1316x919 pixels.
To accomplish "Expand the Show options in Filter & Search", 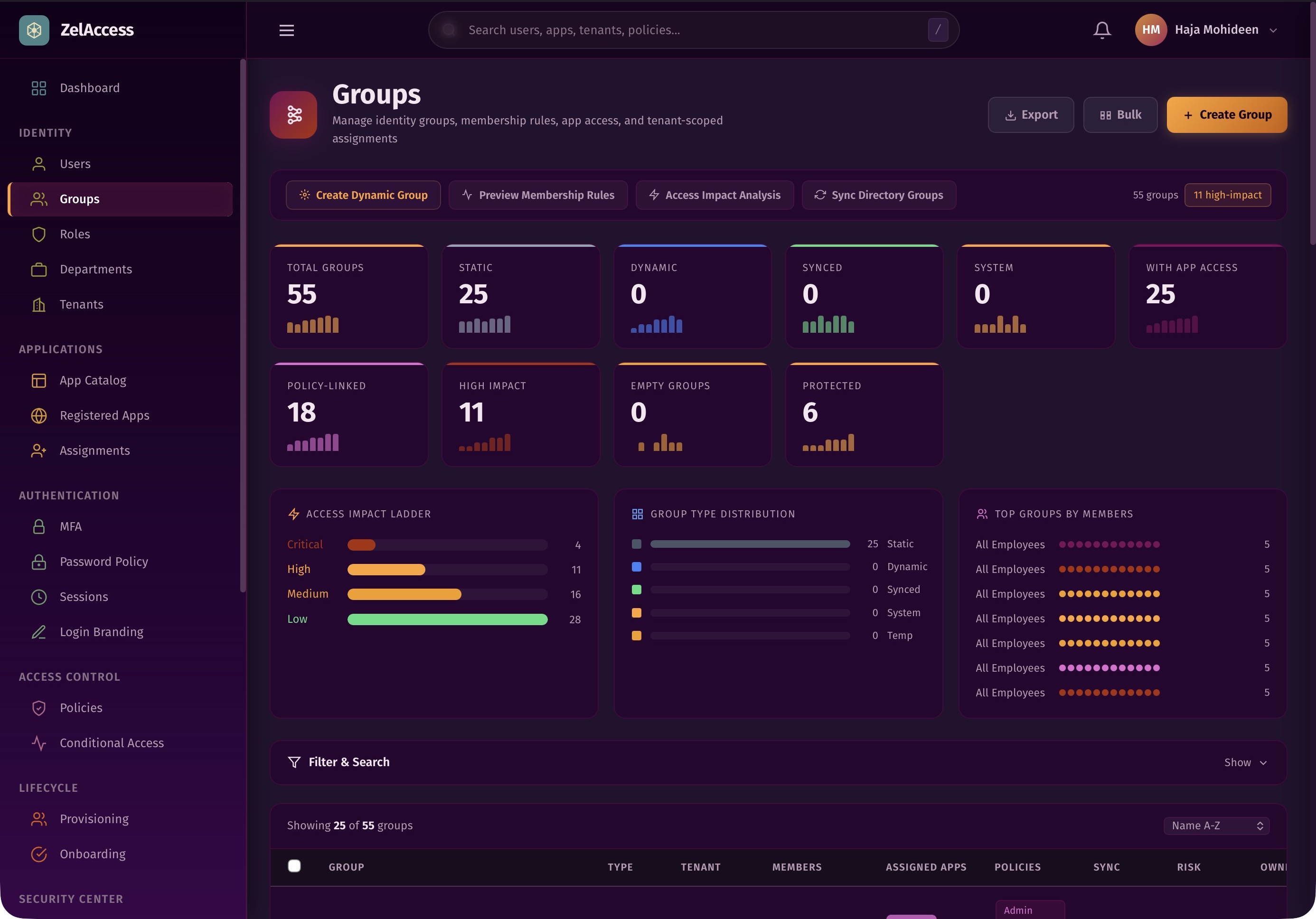I will point(1245,762).
